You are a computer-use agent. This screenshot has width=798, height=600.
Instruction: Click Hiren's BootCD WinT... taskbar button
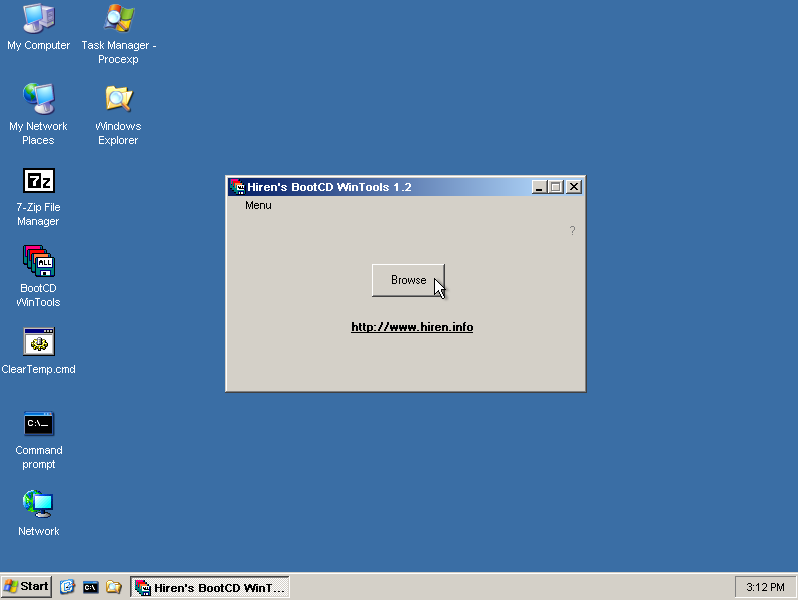[x=210, y=587]
